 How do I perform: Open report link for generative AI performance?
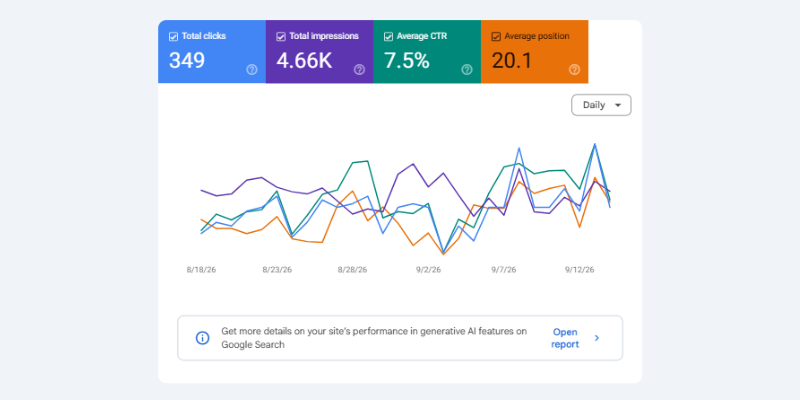coord(565,338)
